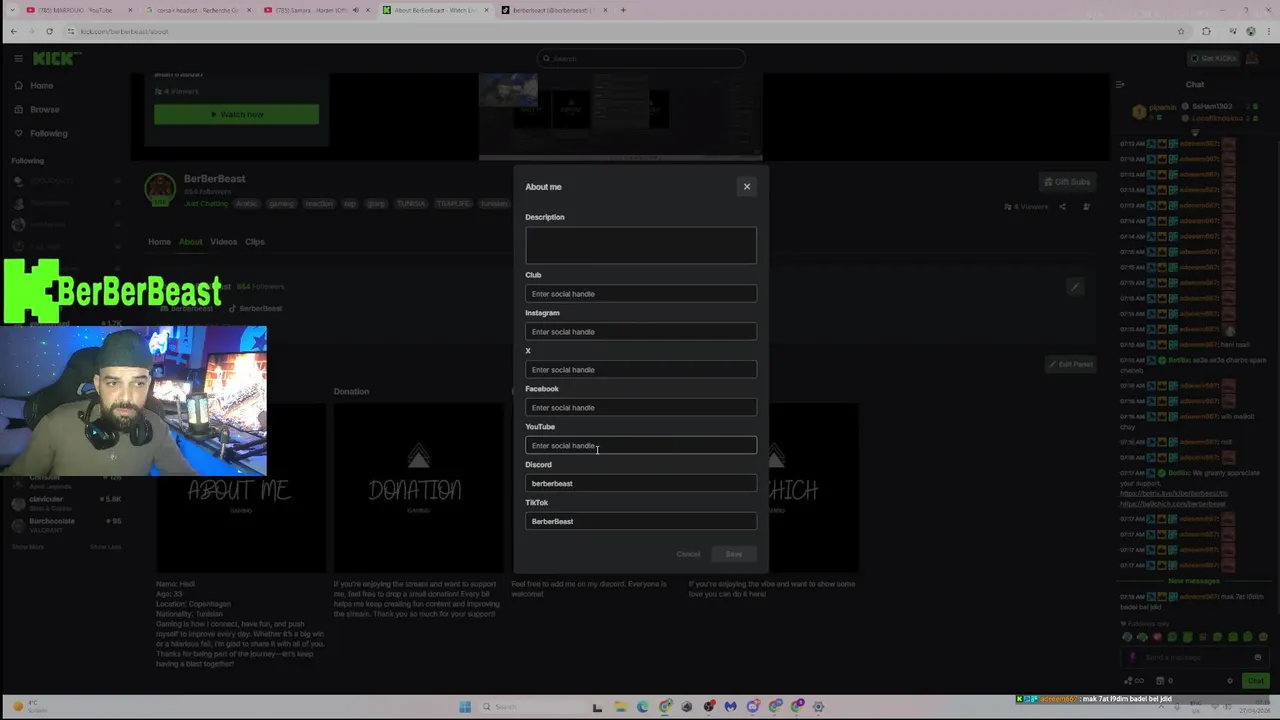Open Microsoft Edge from taskbar

coord(642,707)
